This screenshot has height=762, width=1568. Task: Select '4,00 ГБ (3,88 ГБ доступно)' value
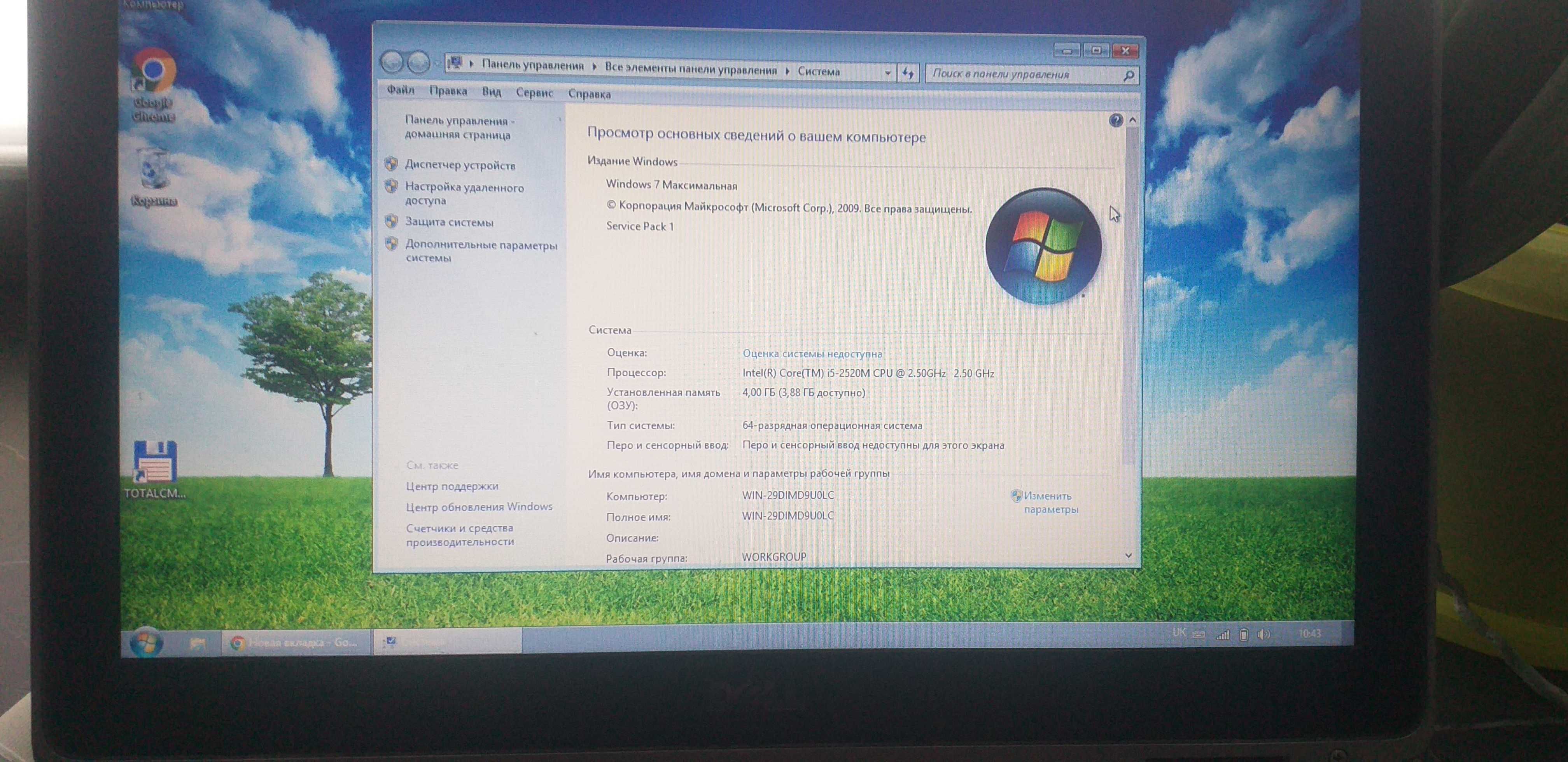(x=803, y=393)
